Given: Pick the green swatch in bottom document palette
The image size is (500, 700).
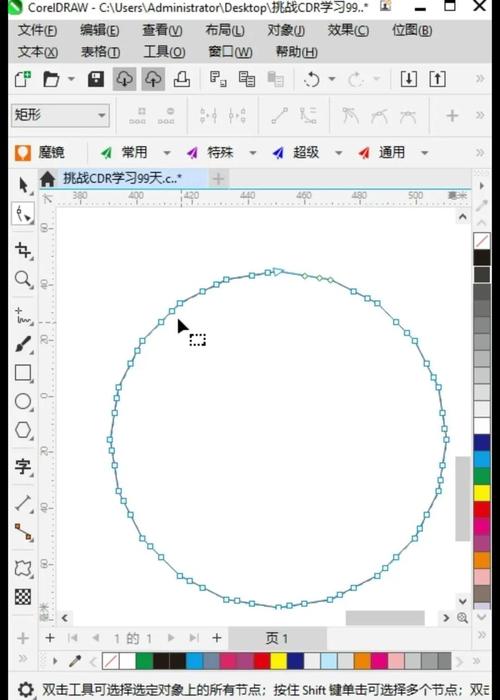Looking at the screenshot, I should (144, 661).
